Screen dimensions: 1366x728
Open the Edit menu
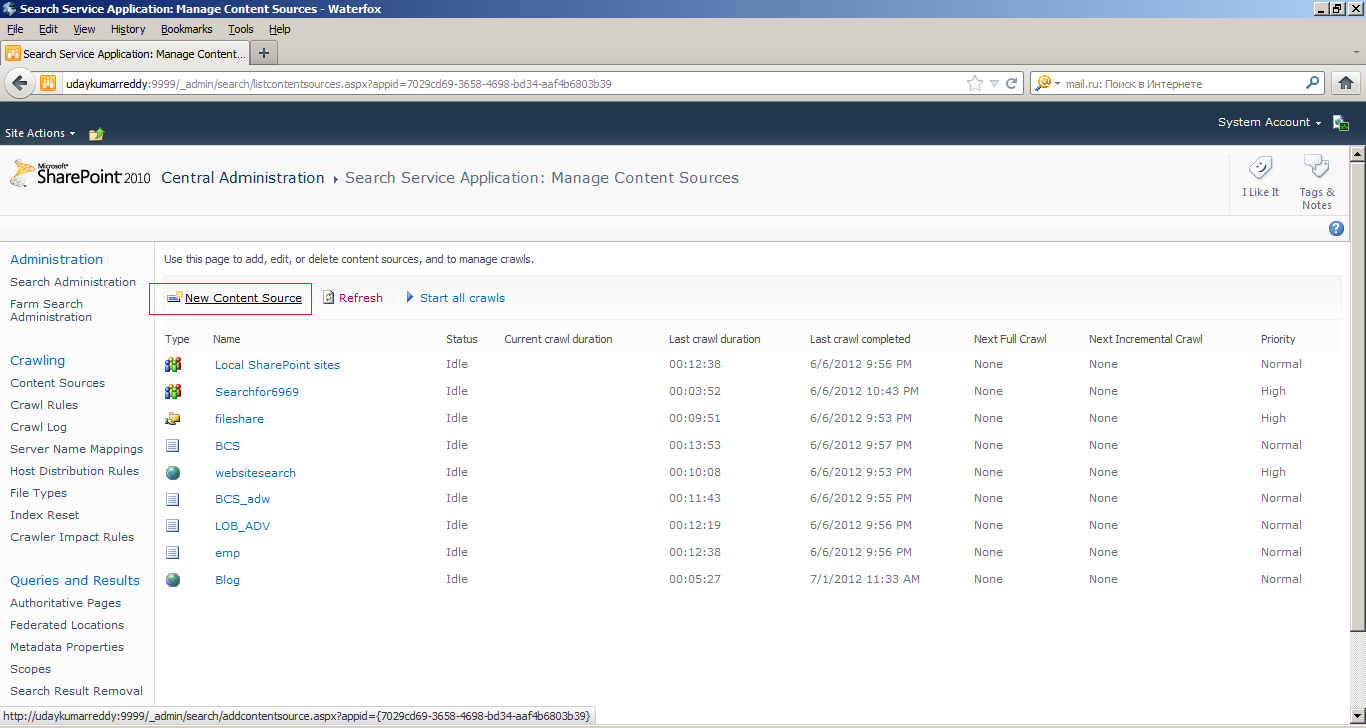point(48,29)
